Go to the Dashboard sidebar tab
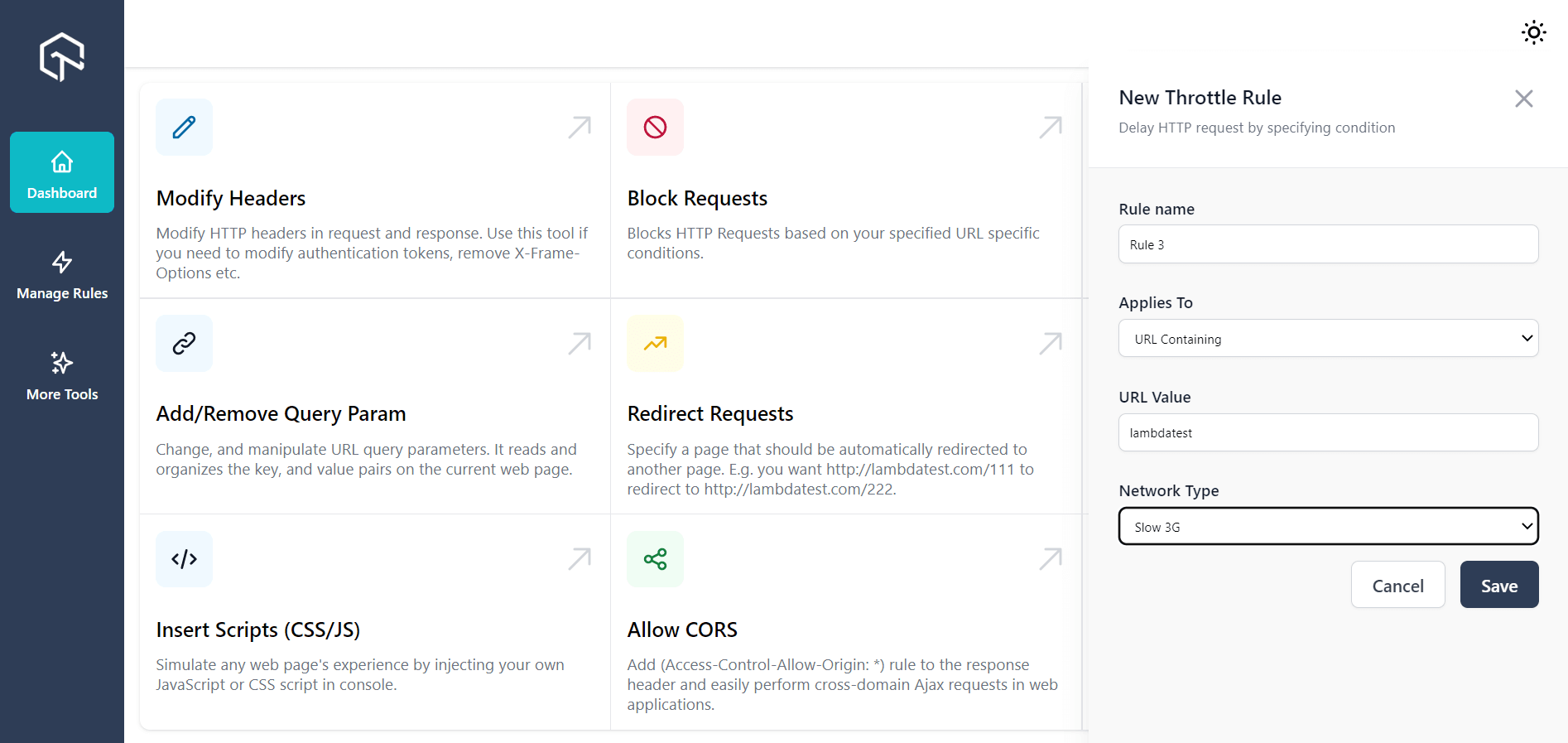This screenshot has height=743, width=1568. 62,172
